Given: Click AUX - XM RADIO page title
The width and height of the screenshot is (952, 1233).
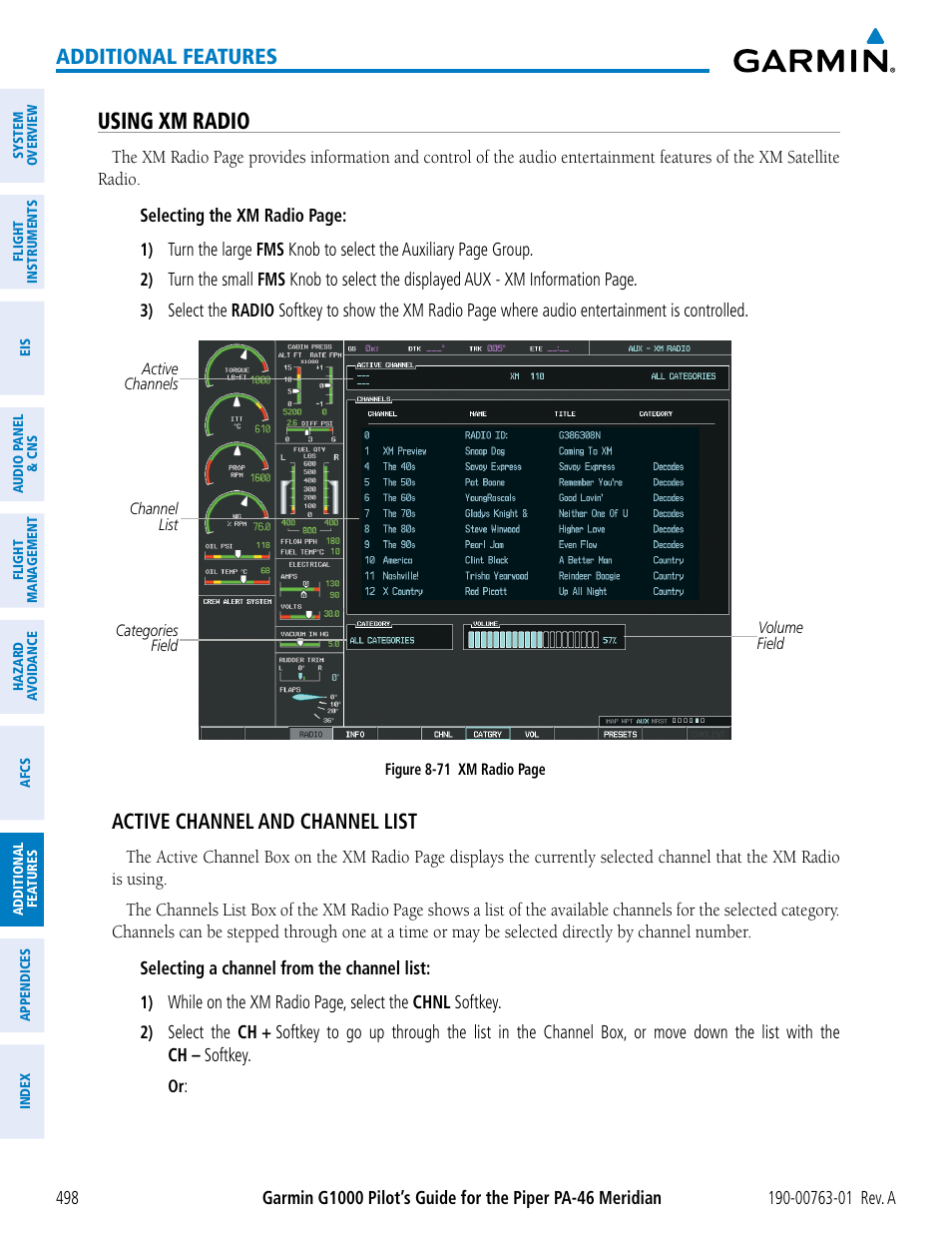Looking at the screenshot, I should click(660, 348).
